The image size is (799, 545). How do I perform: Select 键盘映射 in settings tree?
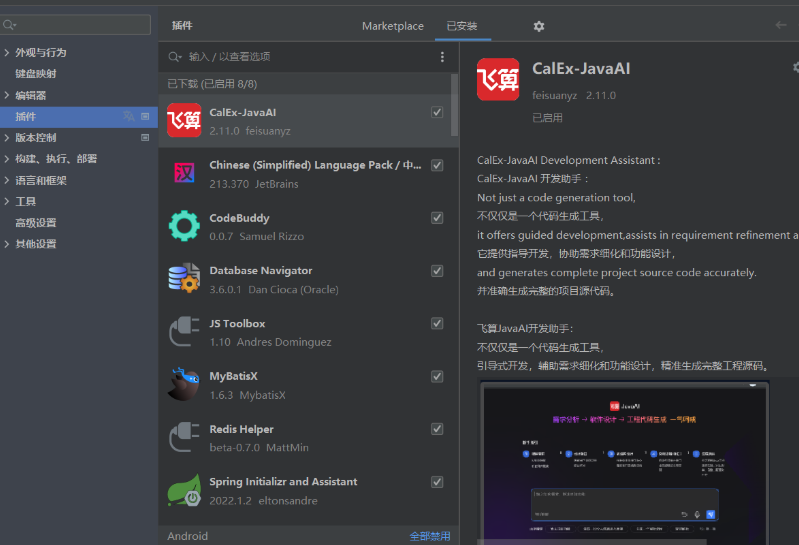pos(36,74)
